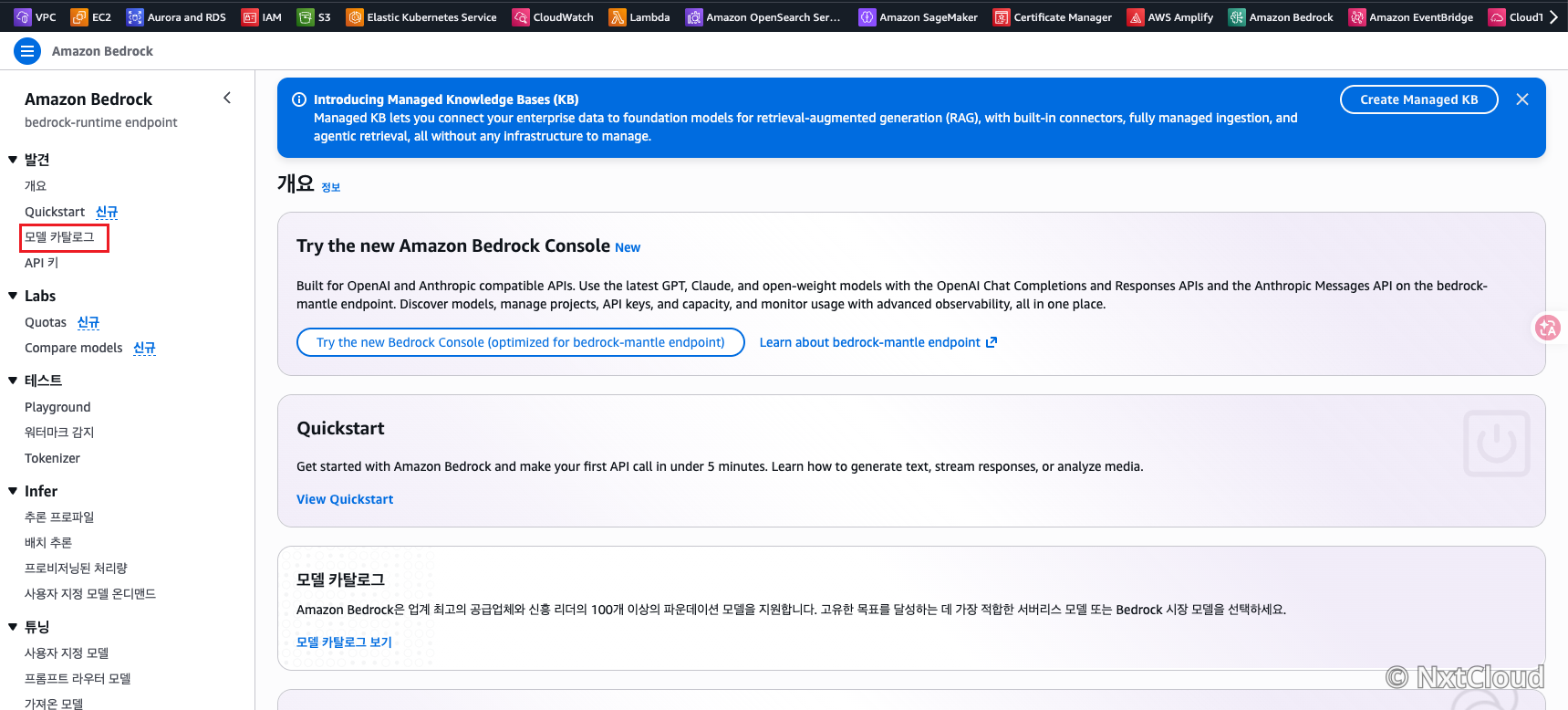Open 모델 카탈로그 in the sidebar
The width and height of the screenshot is (1568, 710).
point(60,237)
